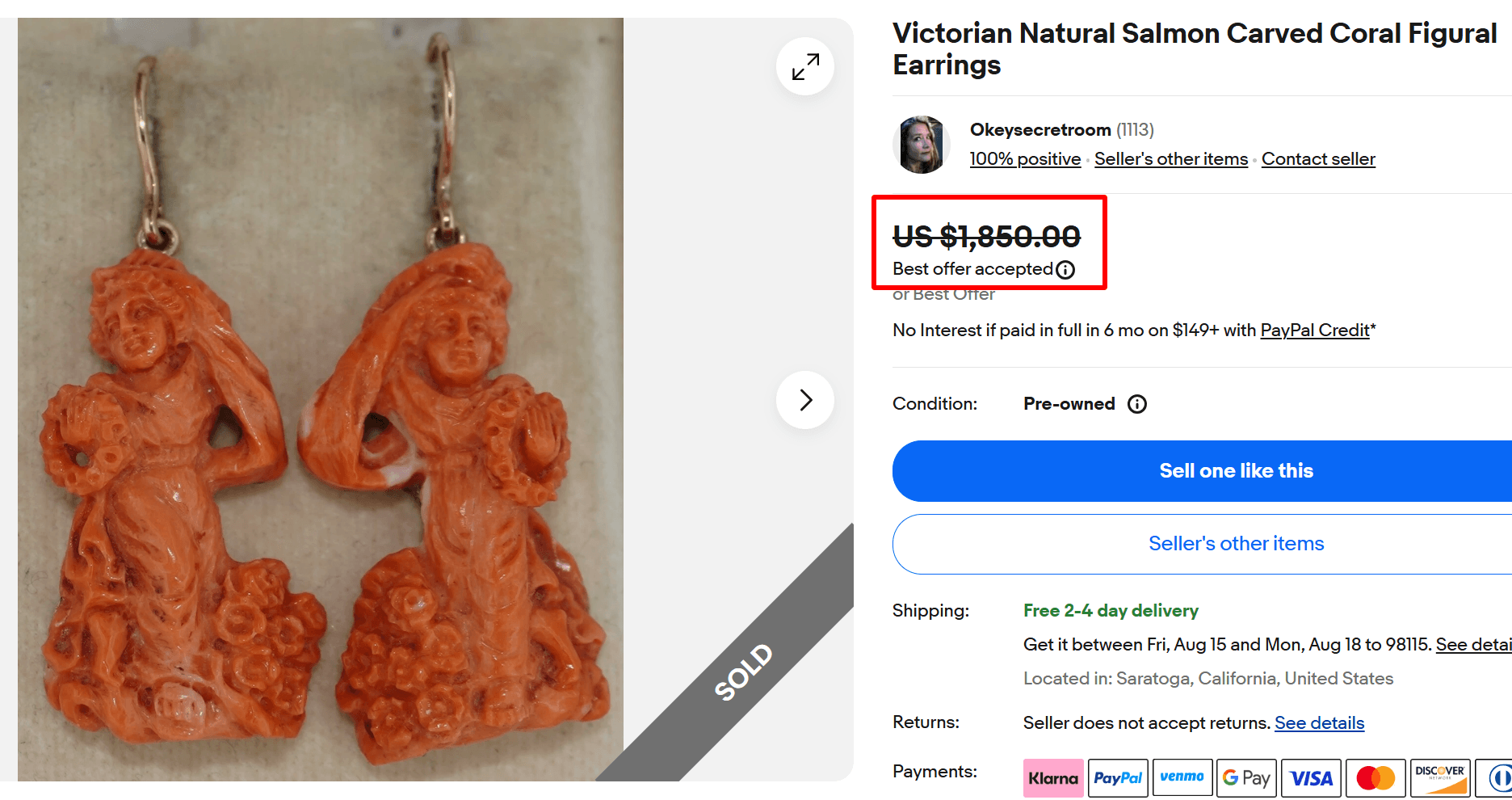
Task: Select the PayPal payment icon
Action: coord(1118,777)
